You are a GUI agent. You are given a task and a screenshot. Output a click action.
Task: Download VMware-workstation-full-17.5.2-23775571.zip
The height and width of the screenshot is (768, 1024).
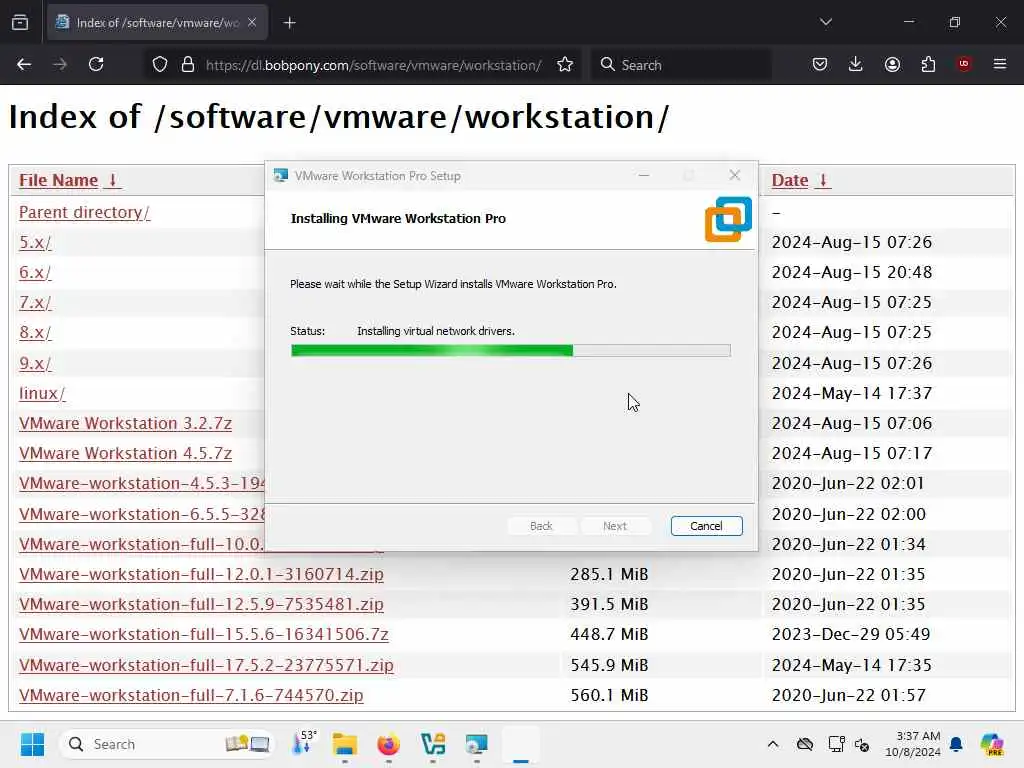206,665
